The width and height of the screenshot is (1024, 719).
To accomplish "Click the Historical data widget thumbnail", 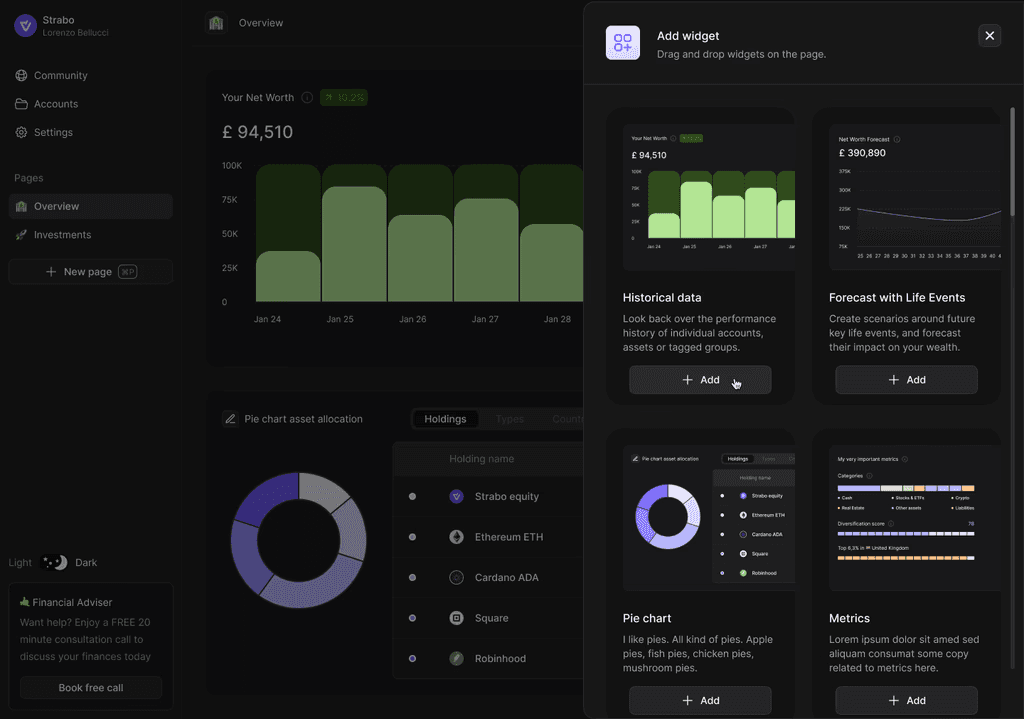I will coord(709,197).
